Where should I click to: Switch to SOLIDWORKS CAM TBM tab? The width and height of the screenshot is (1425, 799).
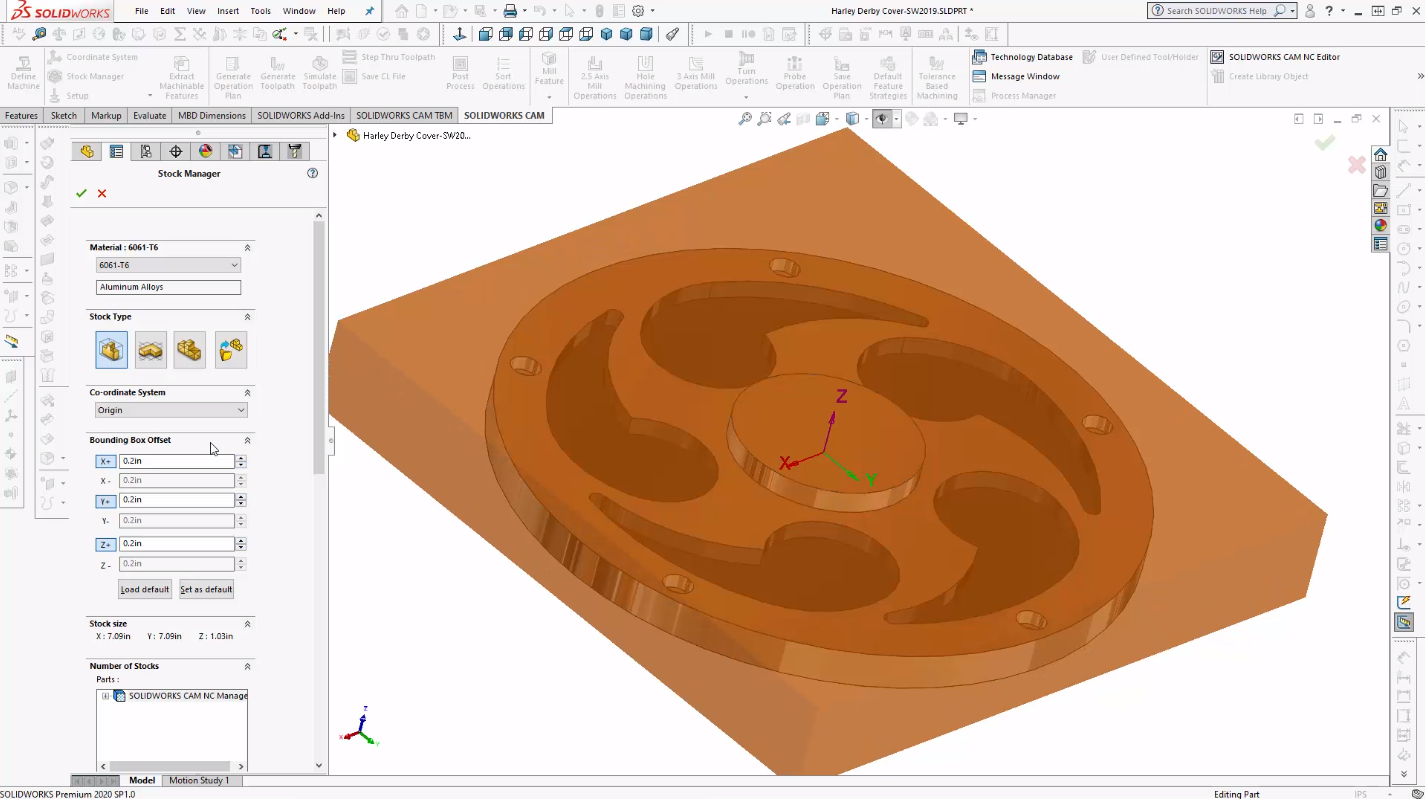tap(404, 115)
